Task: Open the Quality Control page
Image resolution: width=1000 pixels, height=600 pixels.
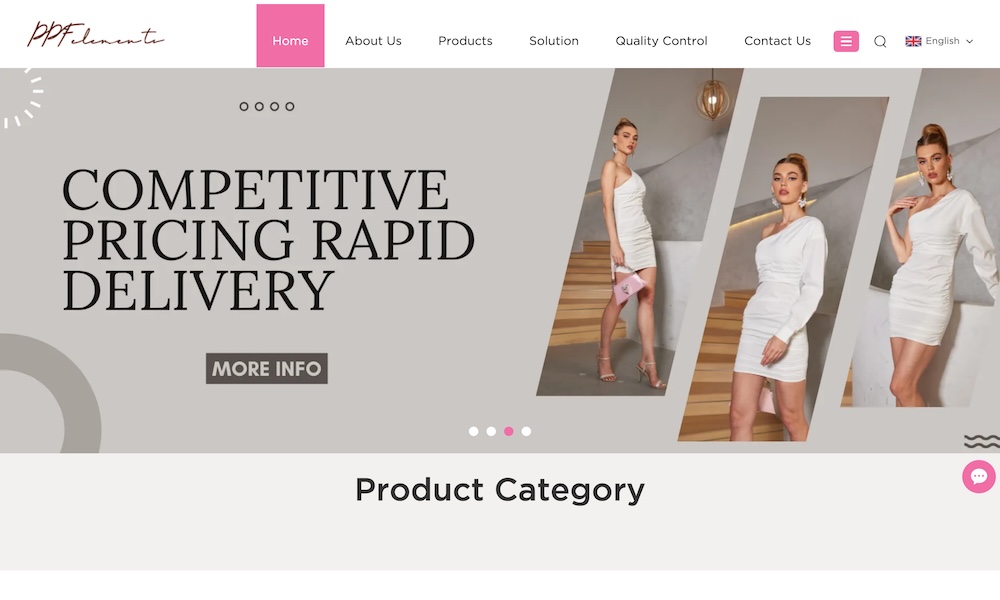Action: coord(661,41)
